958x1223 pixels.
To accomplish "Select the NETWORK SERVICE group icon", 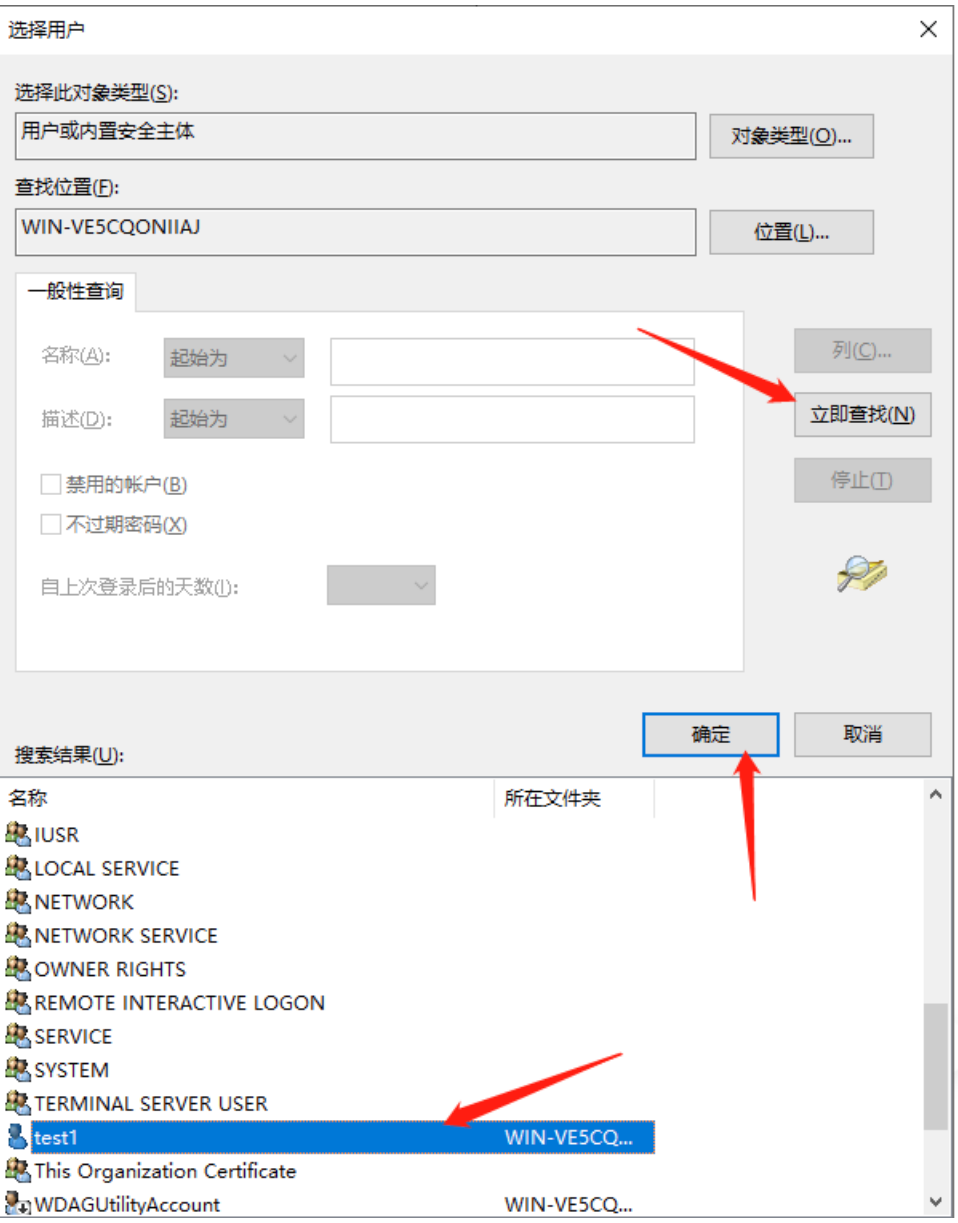I will [18, 935].
